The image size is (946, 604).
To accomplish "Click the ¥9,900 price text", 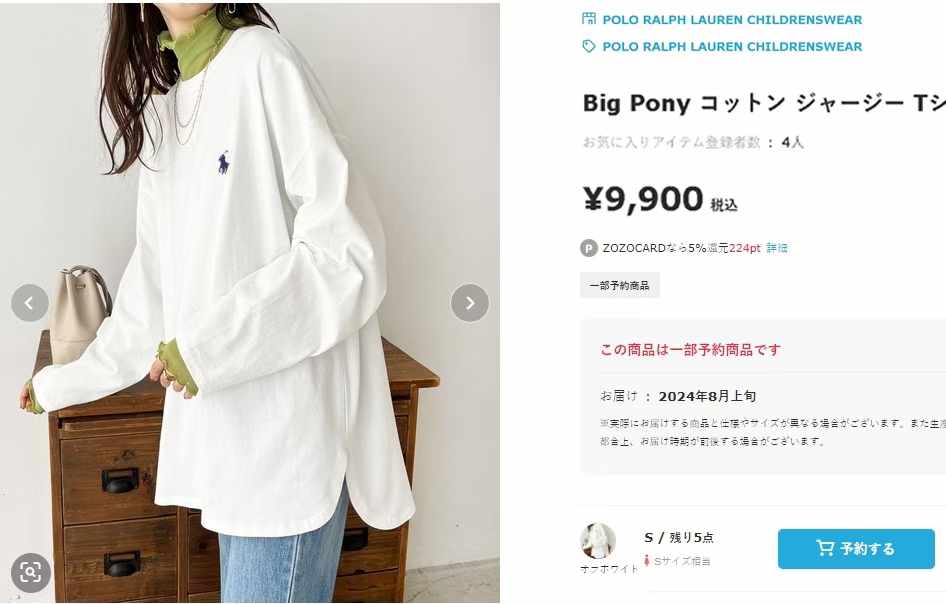I will (x=643, y=199).
